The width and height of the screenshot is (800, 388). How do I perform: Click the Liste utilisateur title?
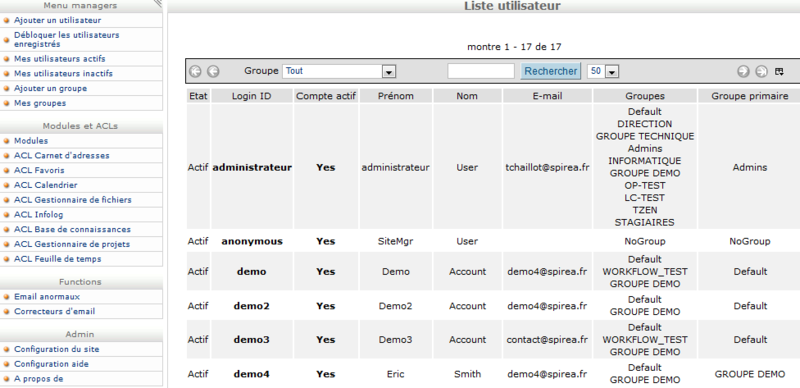pyautogui.click(x=512, y=6)
